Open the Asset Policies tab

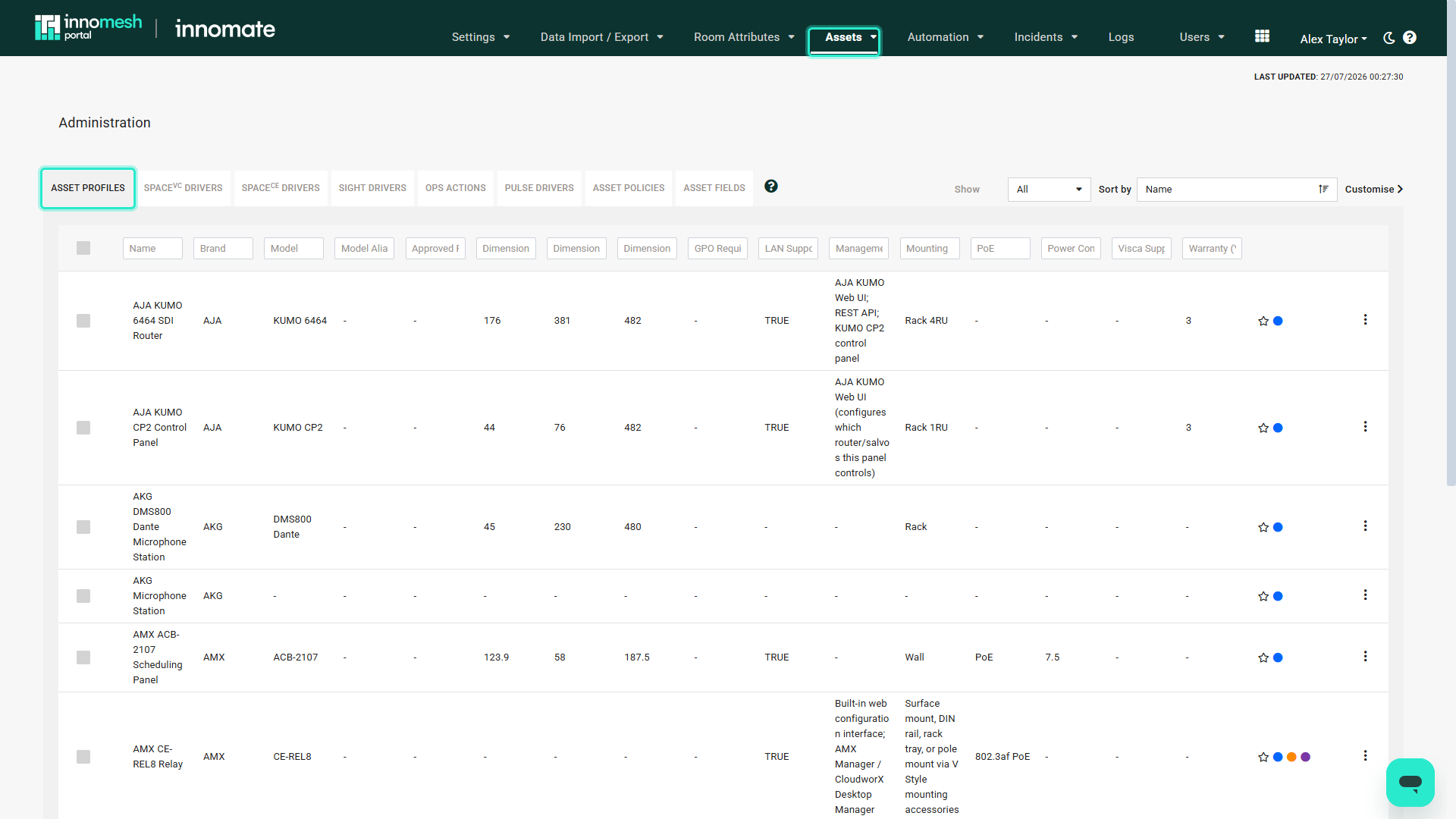pos(629,188)
